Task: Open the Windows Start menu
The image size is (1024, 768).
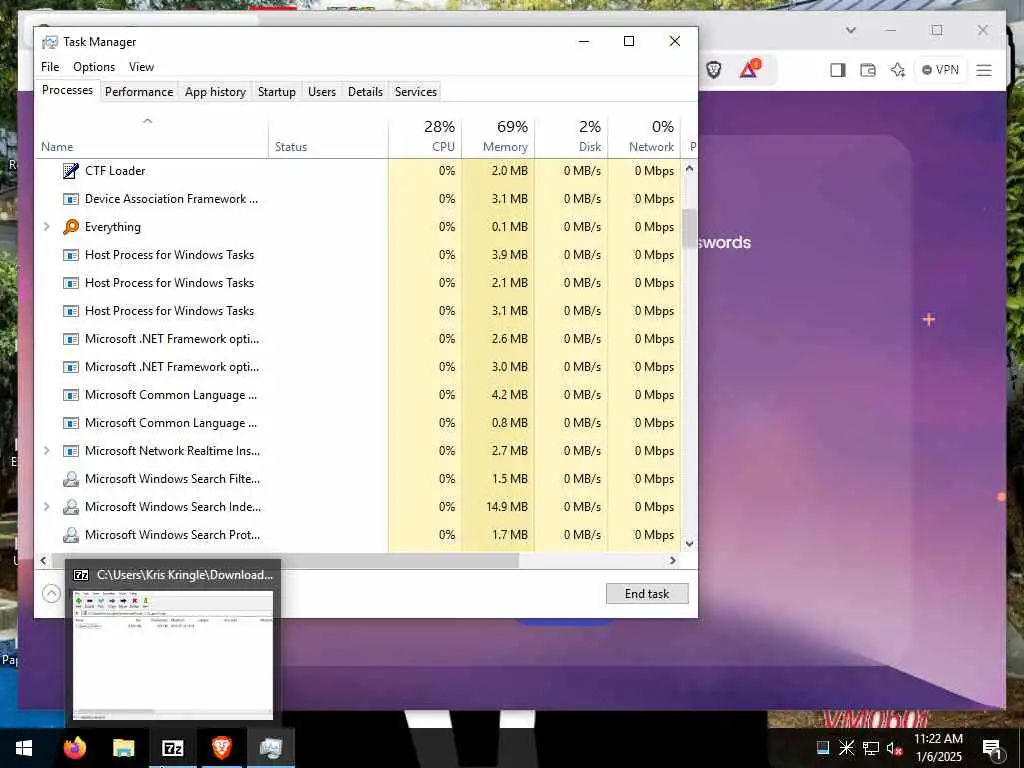Action: pyautogui.click(x=24, y=748)
